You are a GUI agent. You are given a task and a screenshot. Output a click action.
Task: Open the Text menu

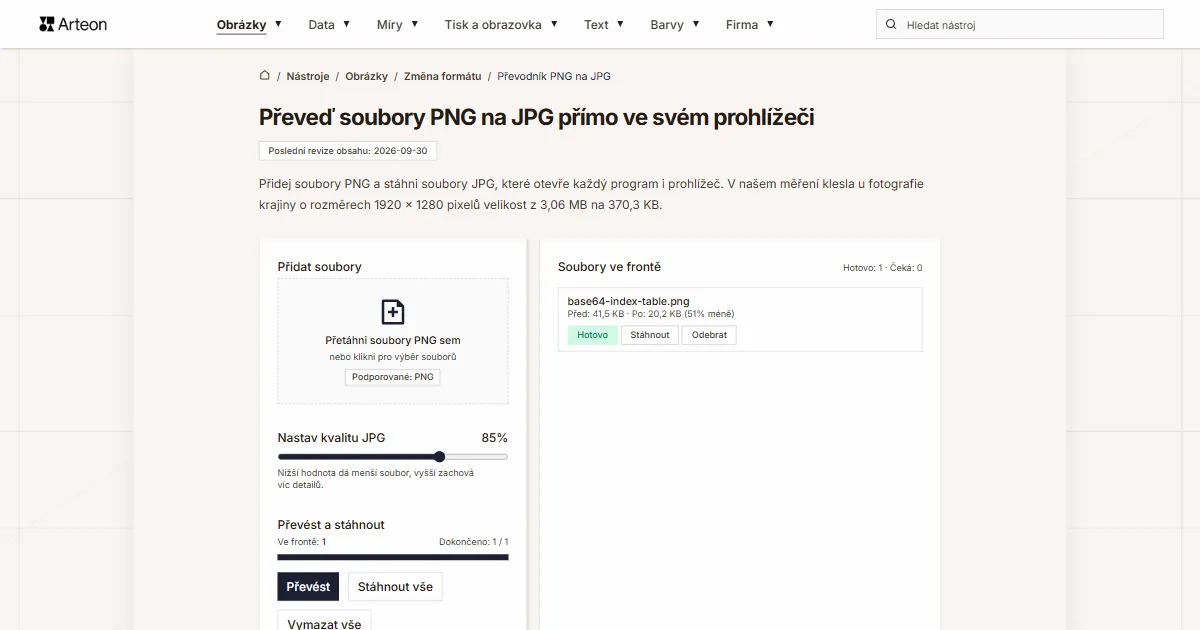click(x=604, y=24)
